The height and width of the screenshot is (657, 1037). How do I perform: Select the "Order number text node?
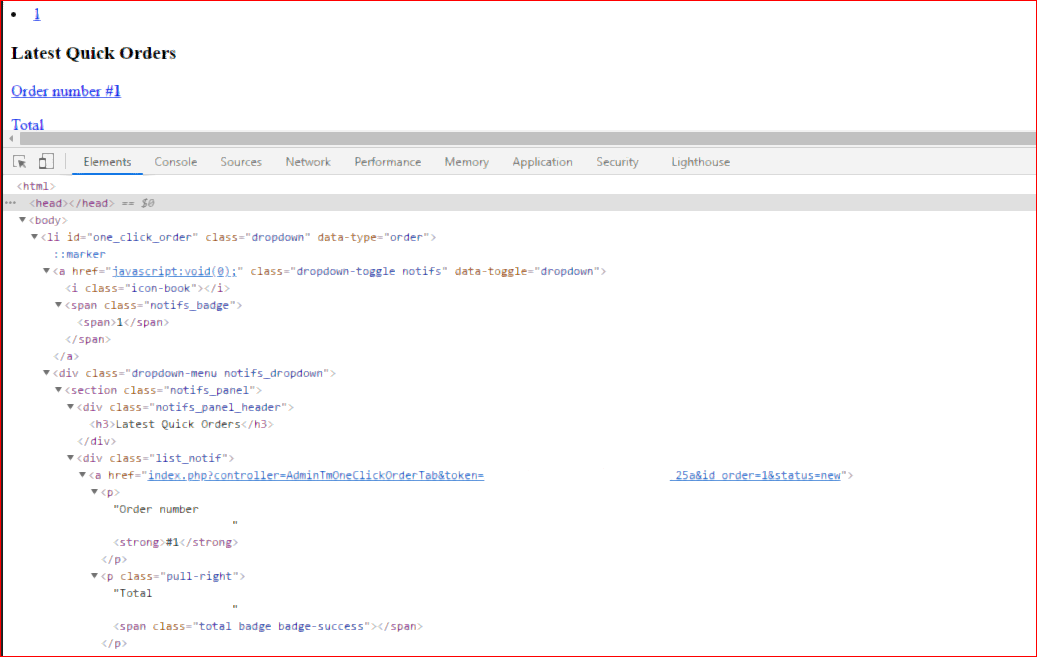pyautogui.click(x=156, y=509)
